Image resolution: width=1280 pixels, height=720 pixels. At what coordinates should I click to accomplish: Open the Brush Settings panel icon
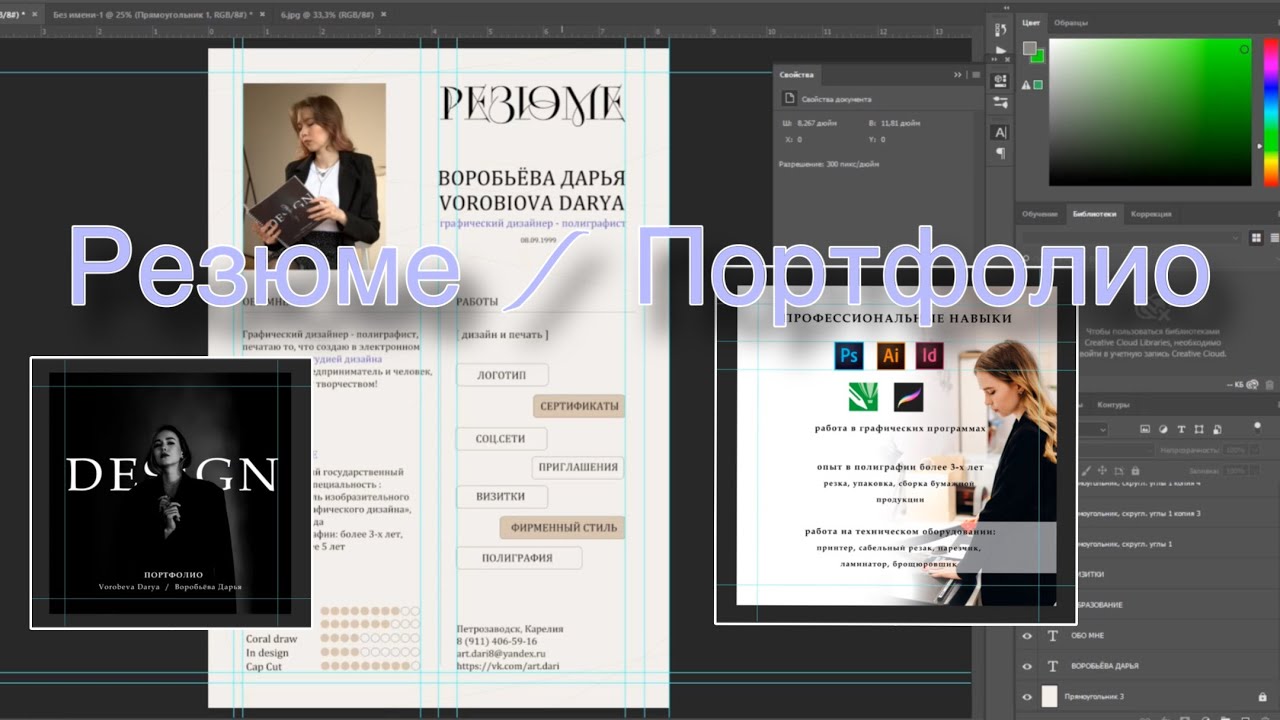pos(1000,102)
